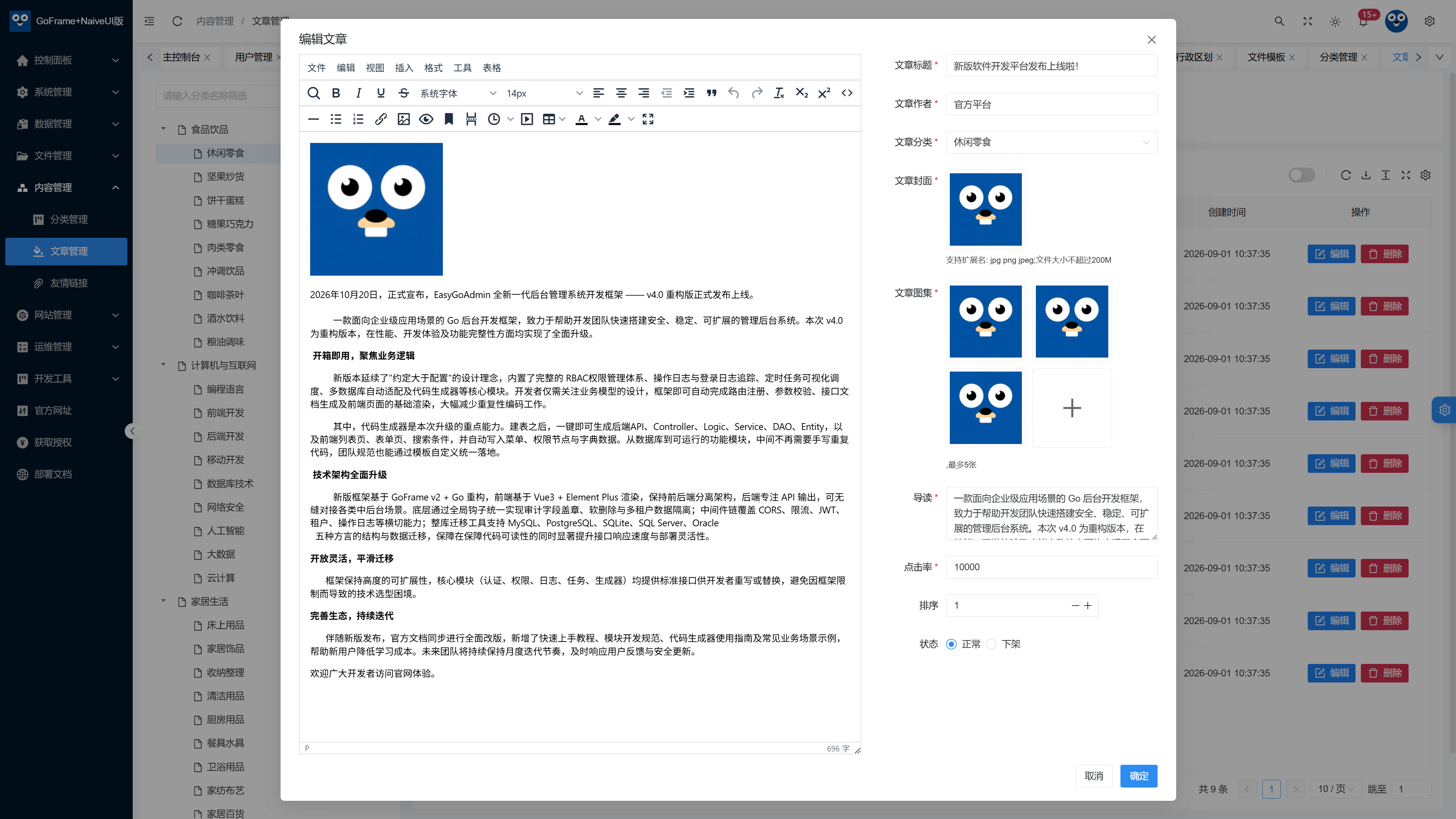Open table insert dropdown arrow

pos(562,119)
